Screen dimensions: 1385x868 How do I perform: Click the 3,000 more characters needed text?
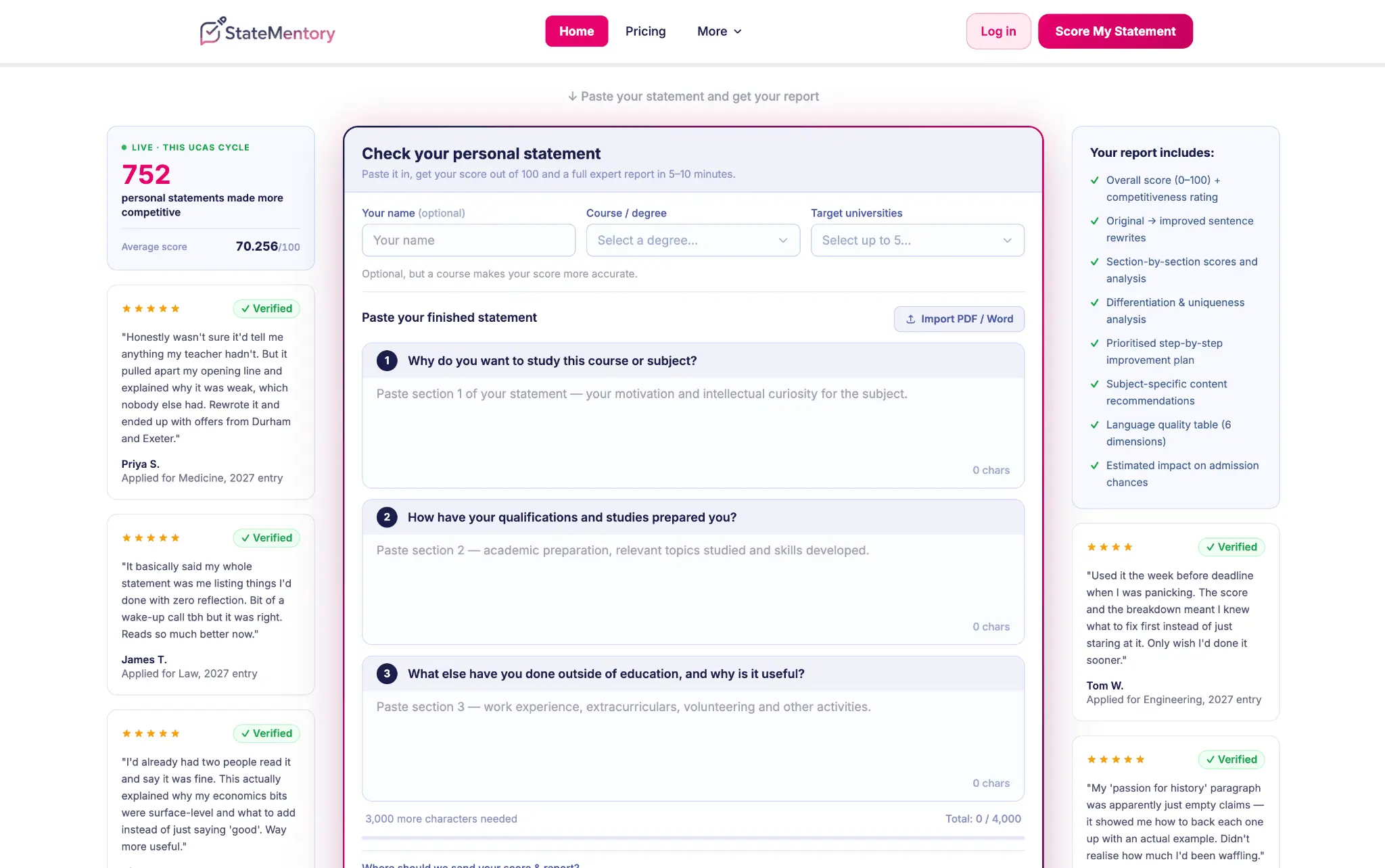(441, 819)
